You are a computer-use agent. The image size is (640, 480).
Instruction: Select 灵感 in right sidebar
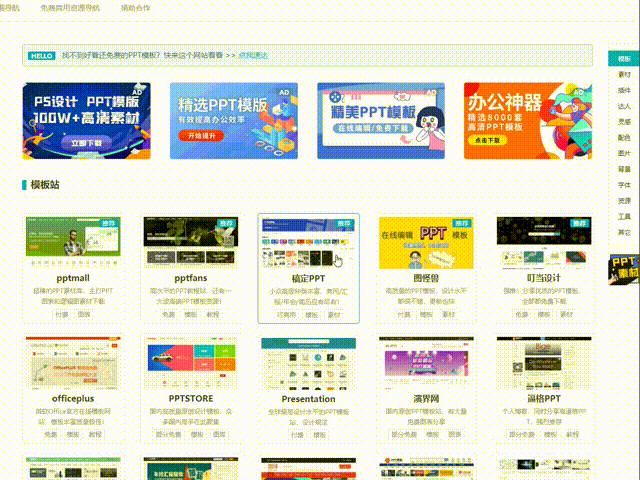(624, 122)
